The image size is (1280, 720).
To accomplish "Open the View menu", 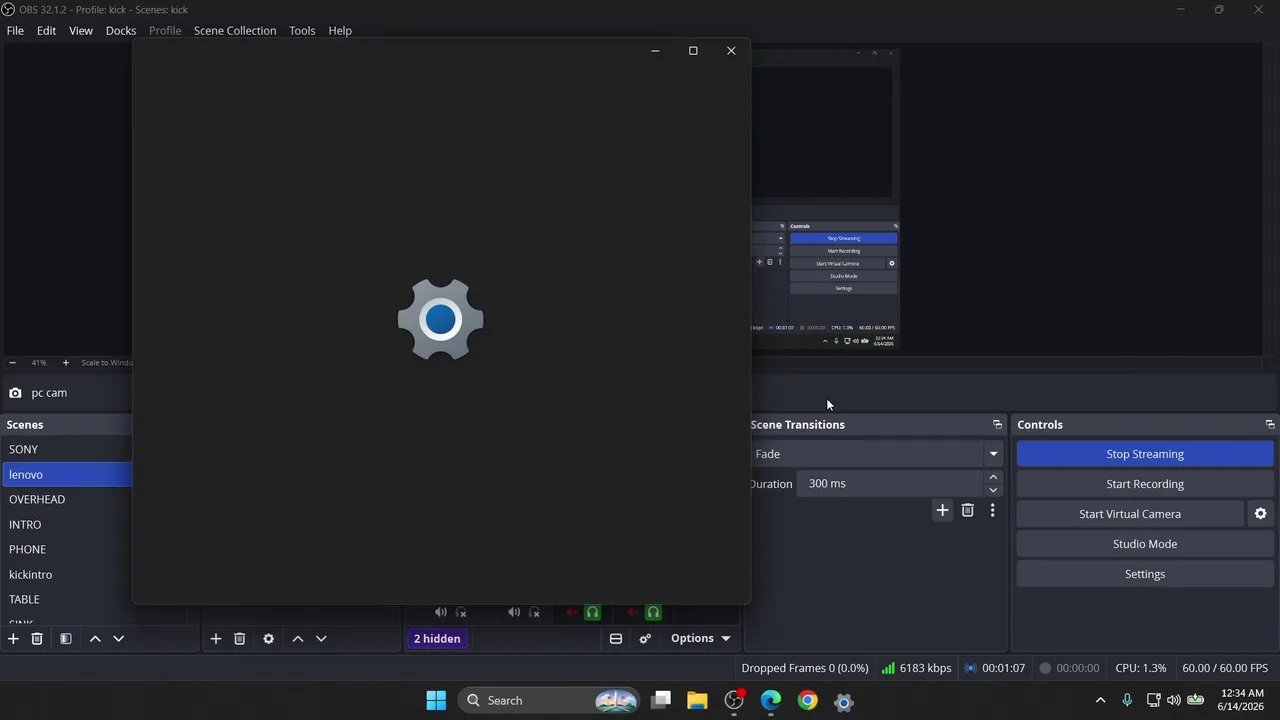I will 81,30.
